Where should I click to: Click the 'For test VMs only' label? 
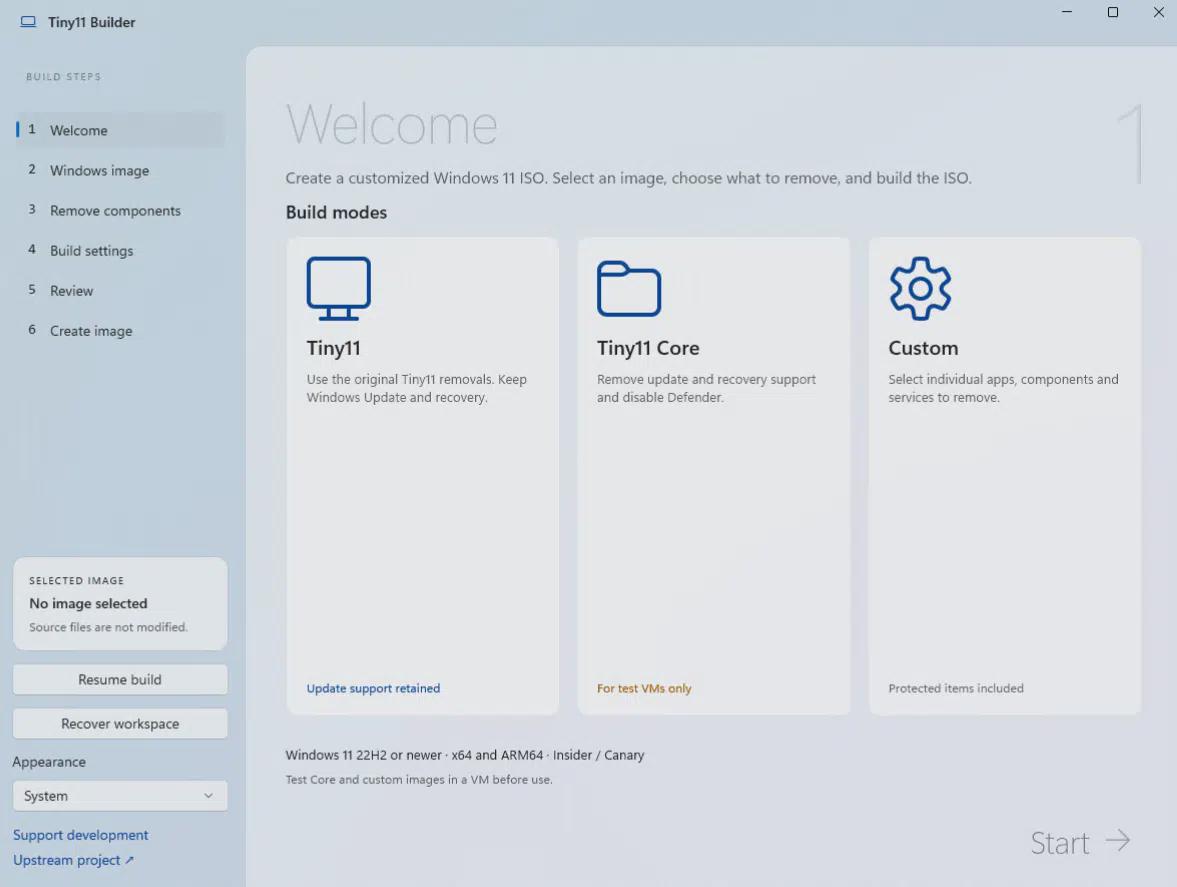[644, 688]
